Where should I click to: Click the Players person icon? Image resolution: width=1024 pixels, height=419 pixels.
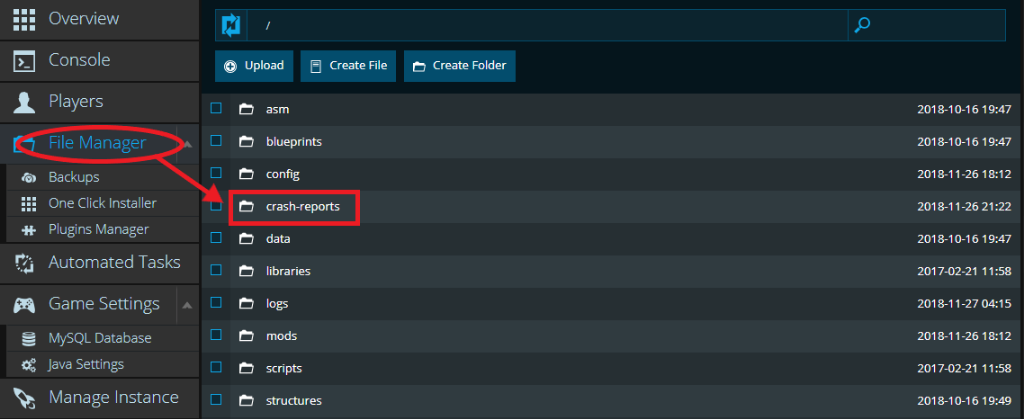[24, 102]
